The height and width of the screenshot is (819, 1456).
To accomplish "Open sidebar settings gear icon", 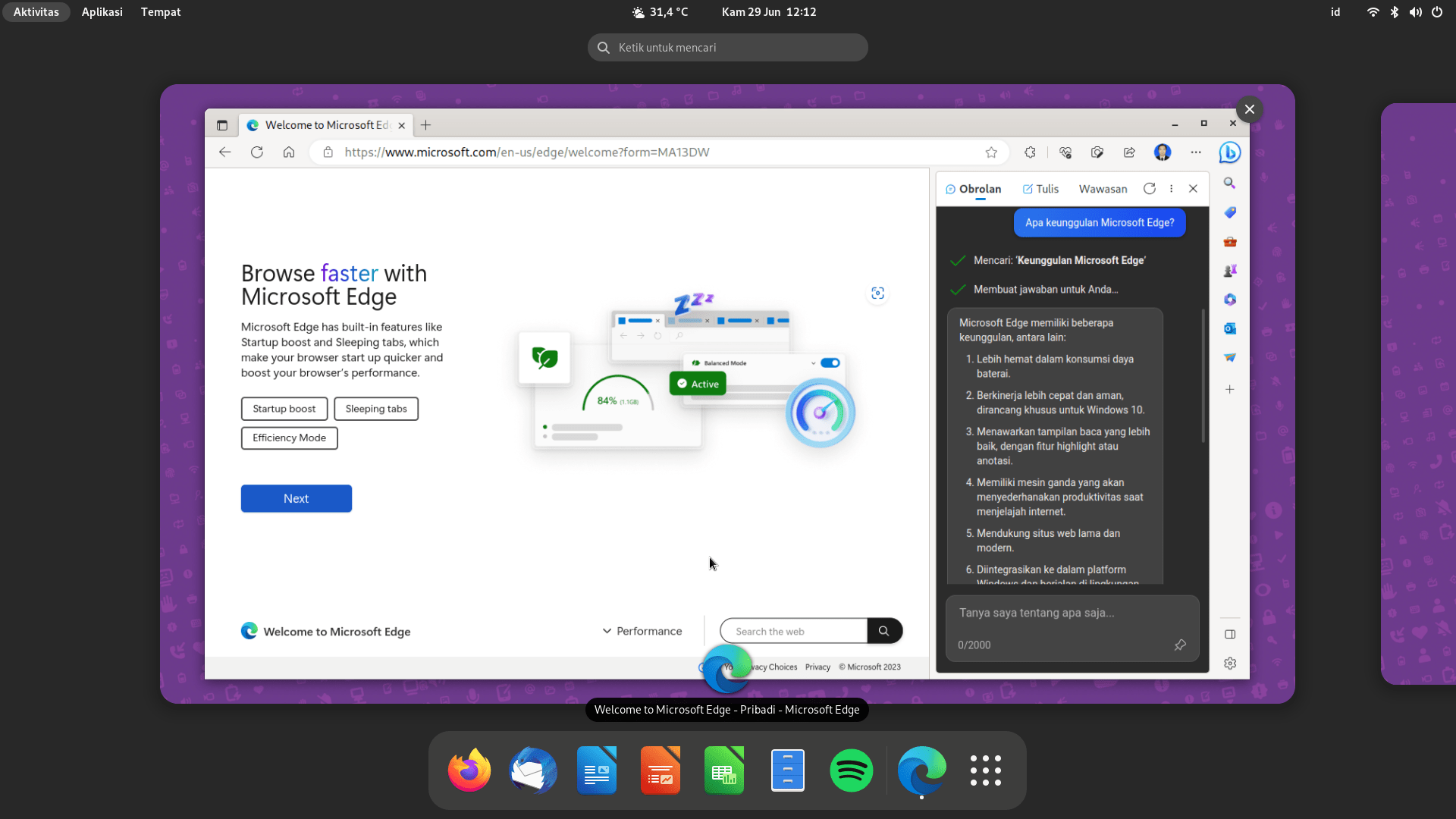I will coord(1230,664).
